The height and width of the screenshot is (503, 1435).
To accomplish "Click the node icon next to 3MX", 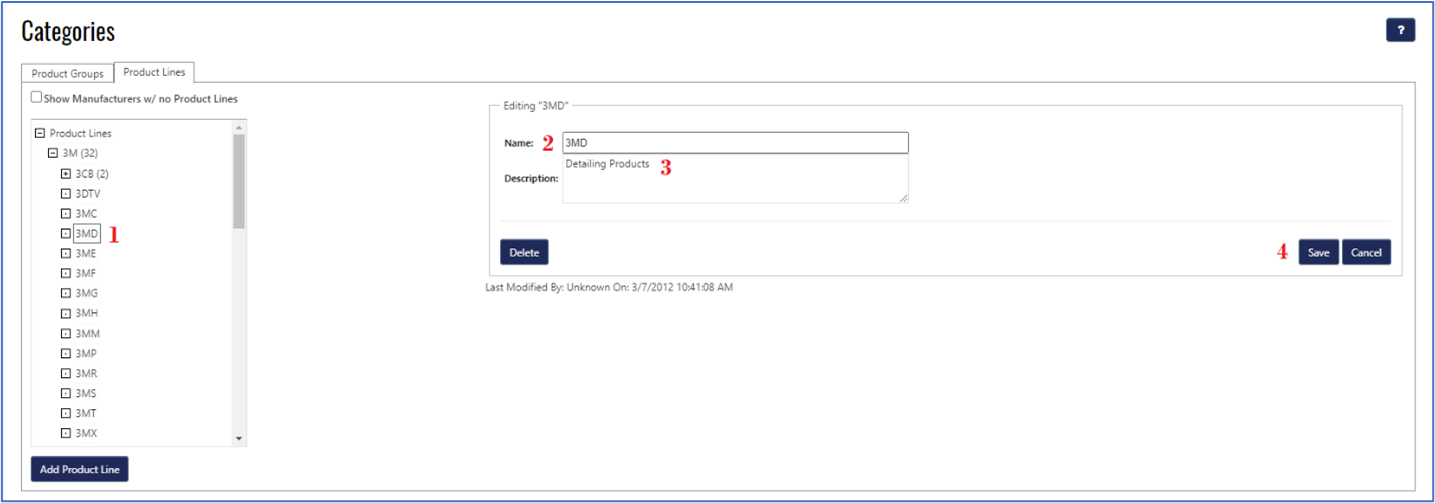I will pos(66,433).
